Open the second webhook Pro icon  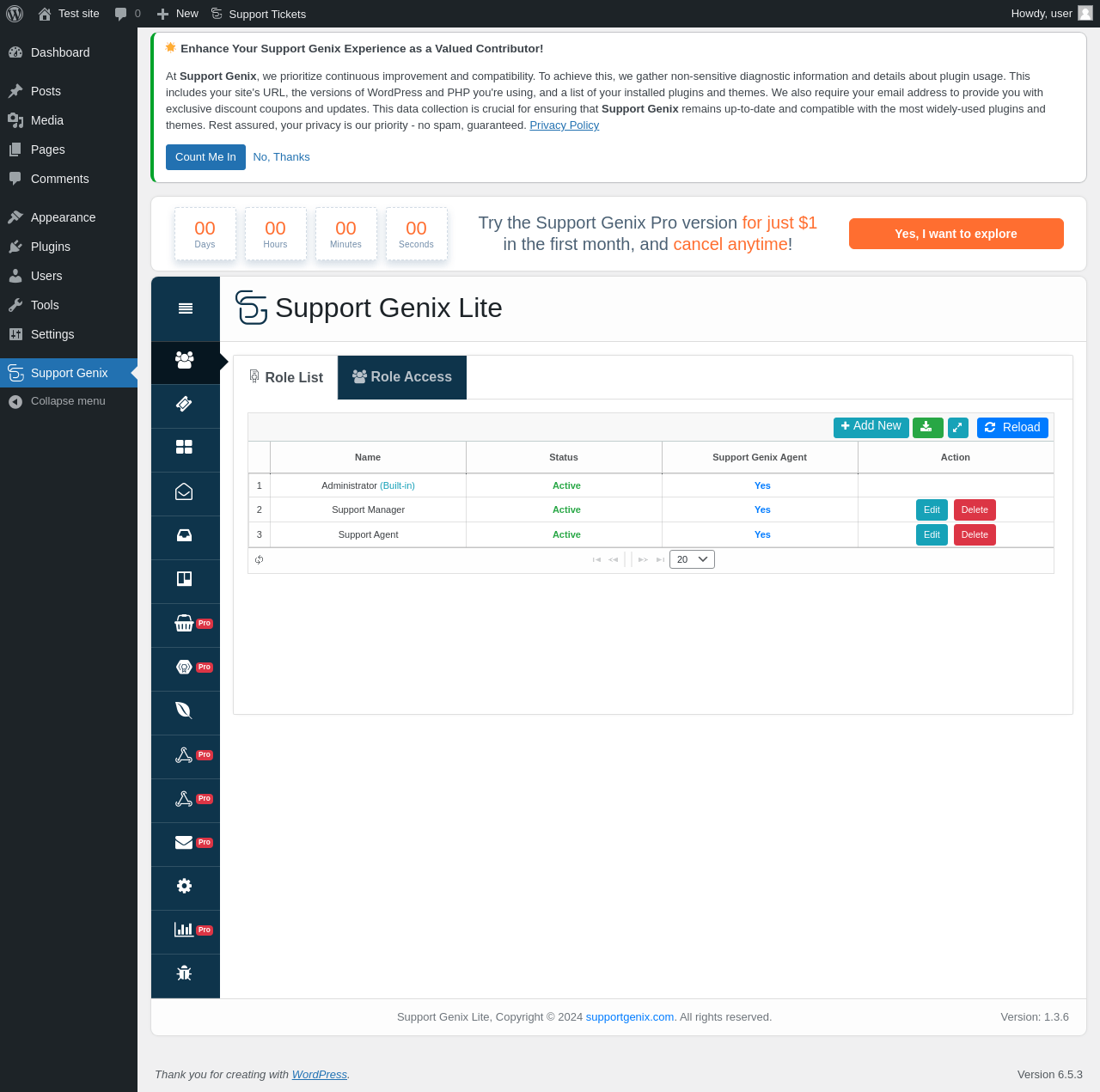[x=184, y=799]
